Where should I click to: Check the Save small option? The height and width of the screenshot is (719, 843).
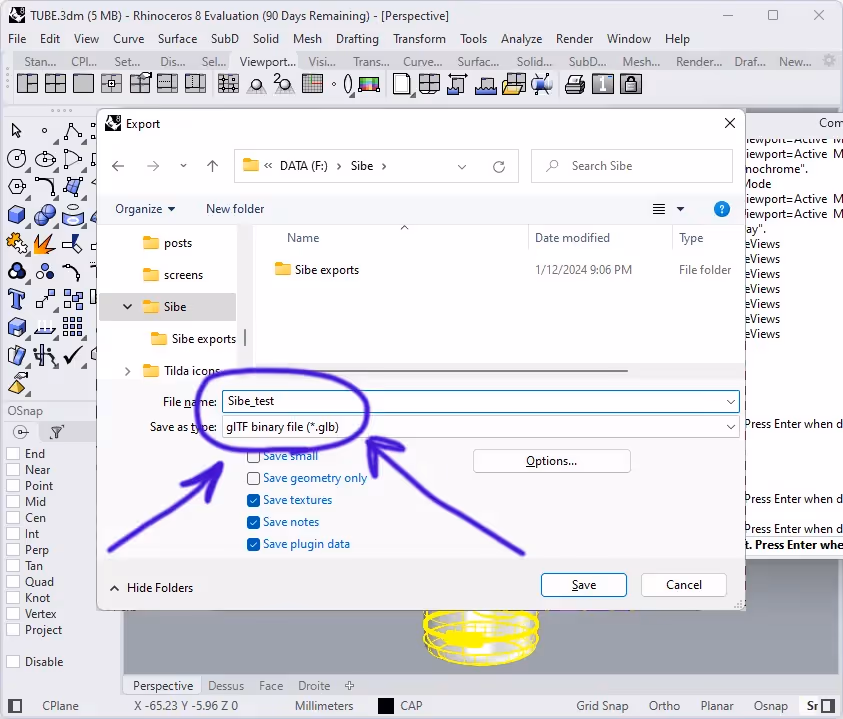pos(253,457)
